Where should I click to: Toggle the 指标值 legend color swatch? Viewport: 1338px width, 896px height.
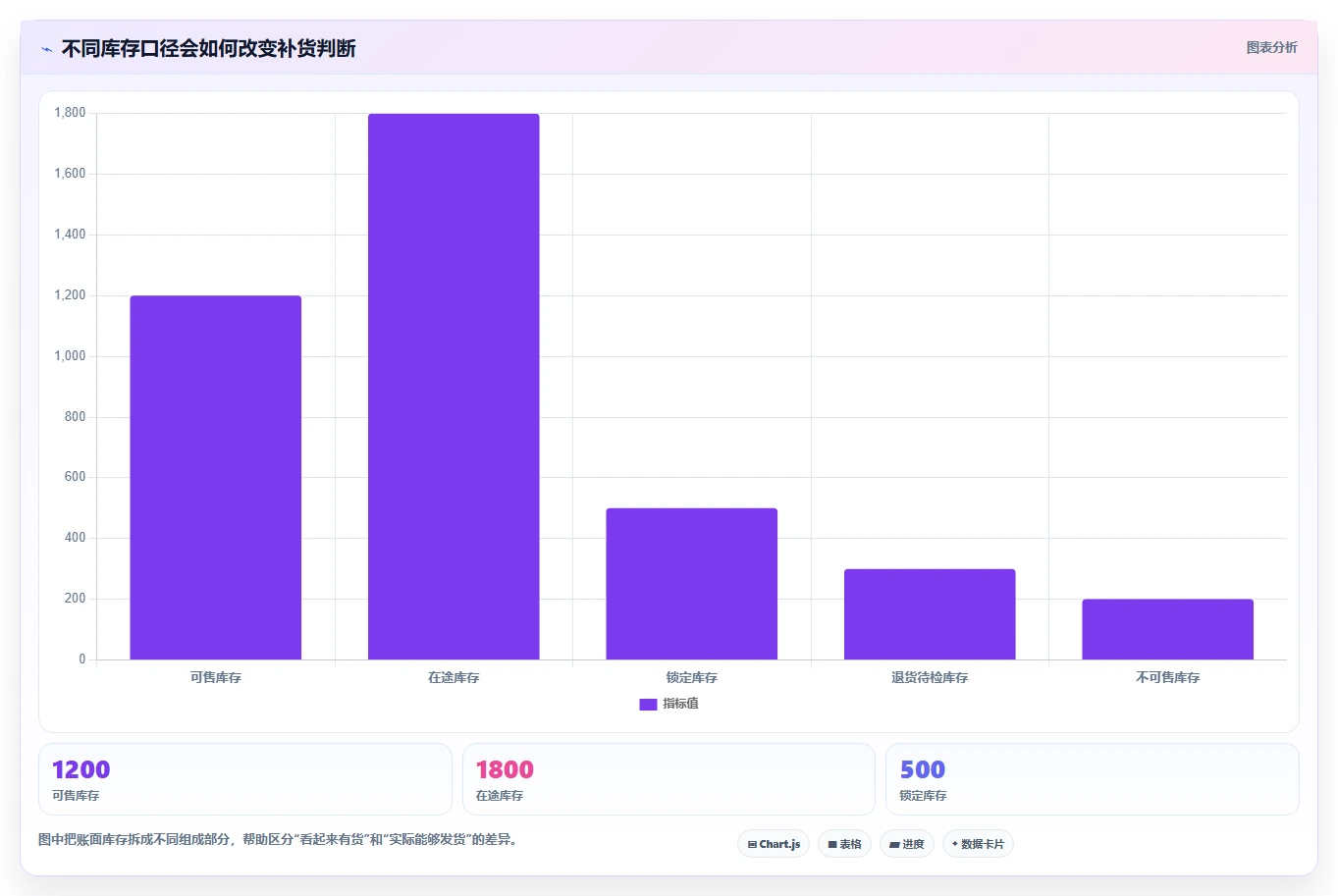[648, 705]
